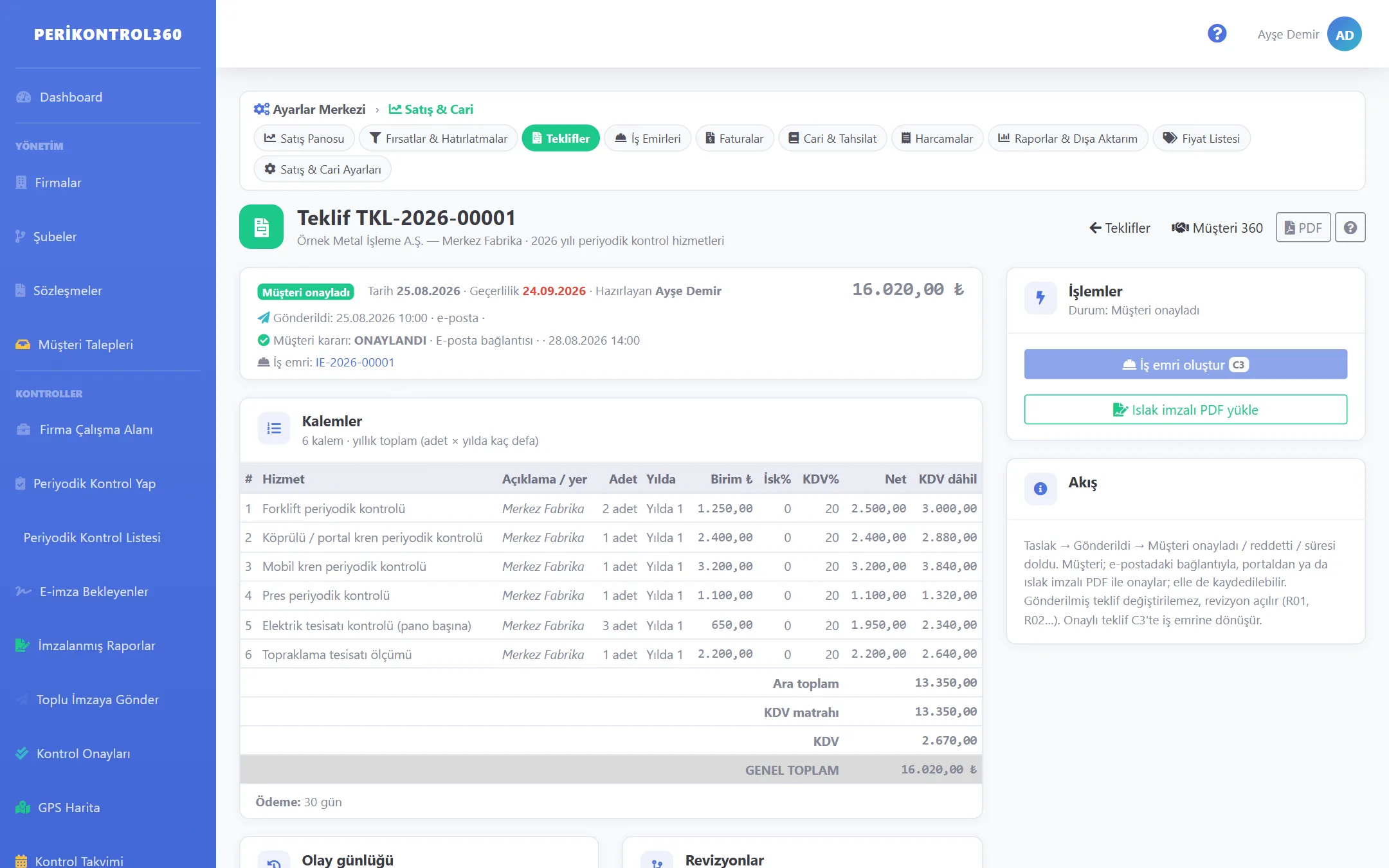Viewport: 1389px width, 868px height.
Task: Open the Fiyat Listesi tab
Action: click(1201, 138)
